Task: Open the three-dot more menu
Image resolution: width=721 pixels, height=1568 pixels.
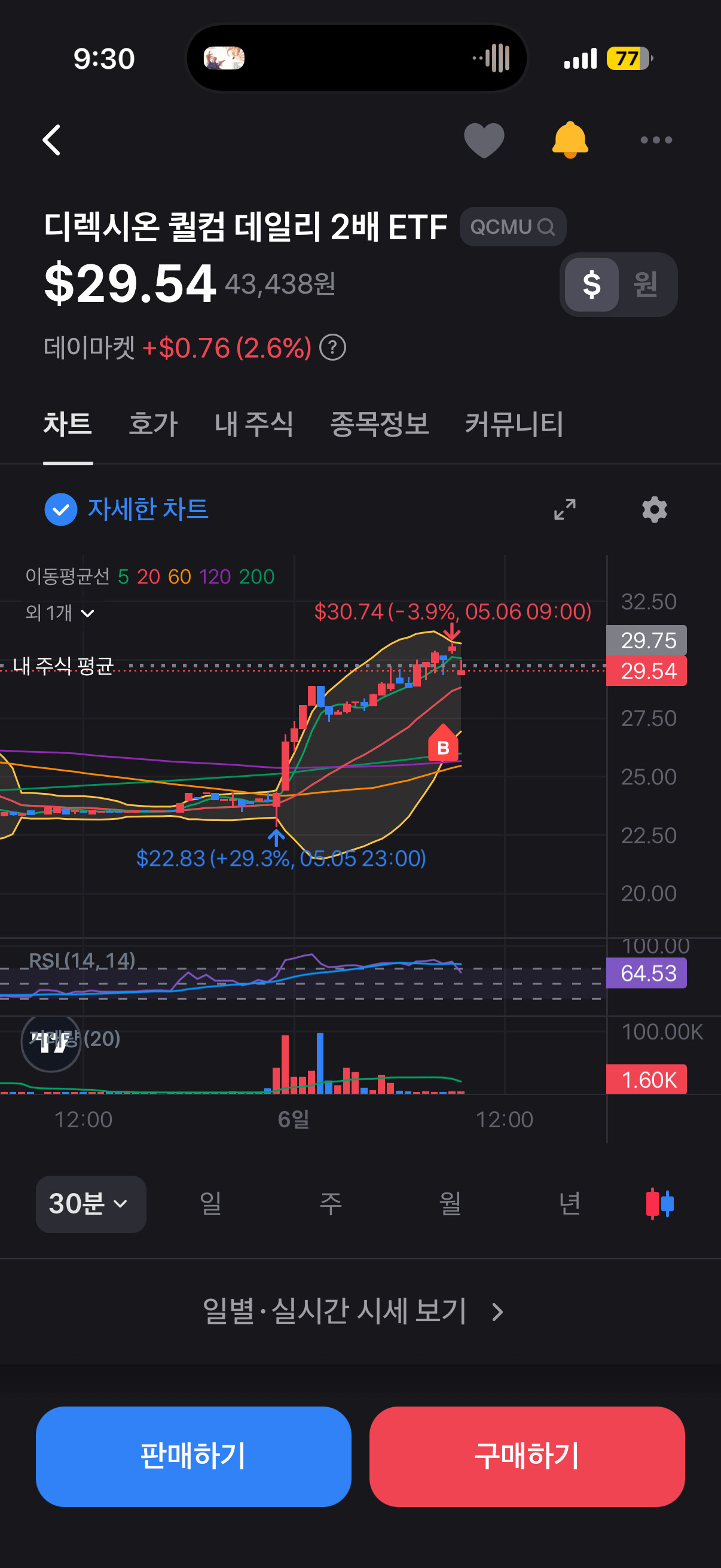Action: click(x=656, y=140)
